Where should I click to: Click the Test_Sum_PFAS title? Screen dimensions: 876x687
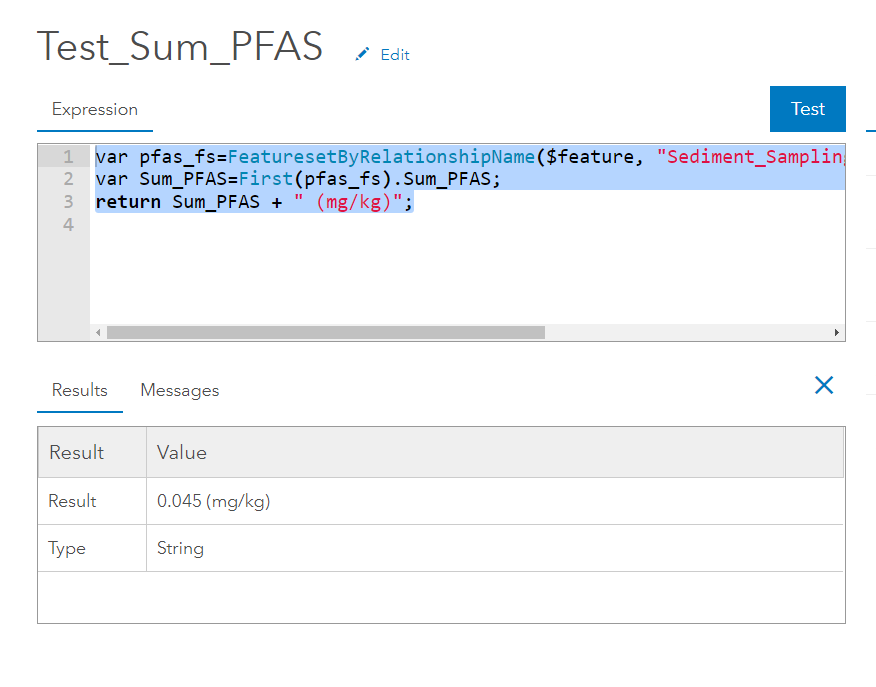[x=180, y=47]
